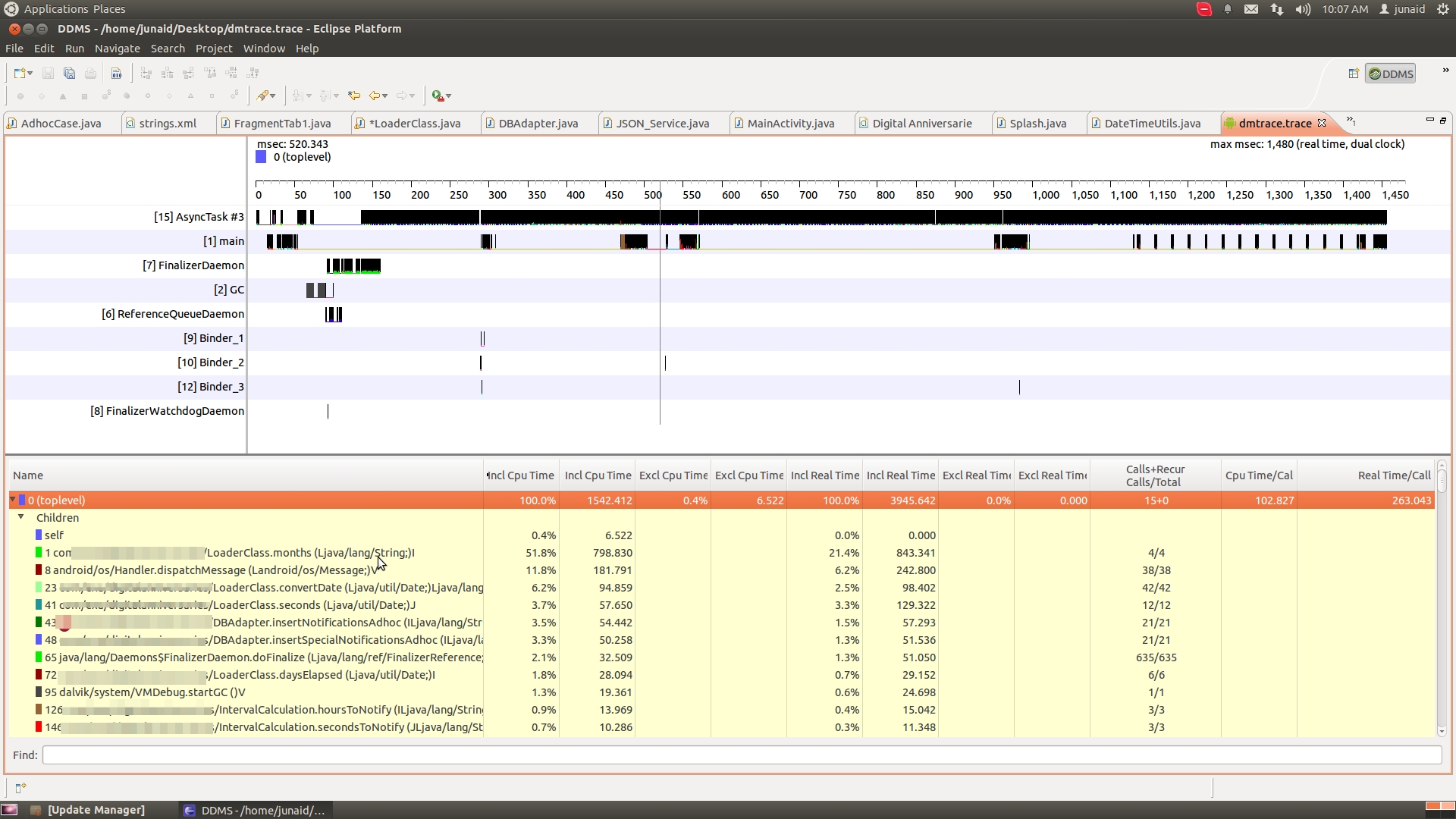Click the Last Edit Location arrow icon
Viewport: 1456px width, 819px height.
[354, 96]
